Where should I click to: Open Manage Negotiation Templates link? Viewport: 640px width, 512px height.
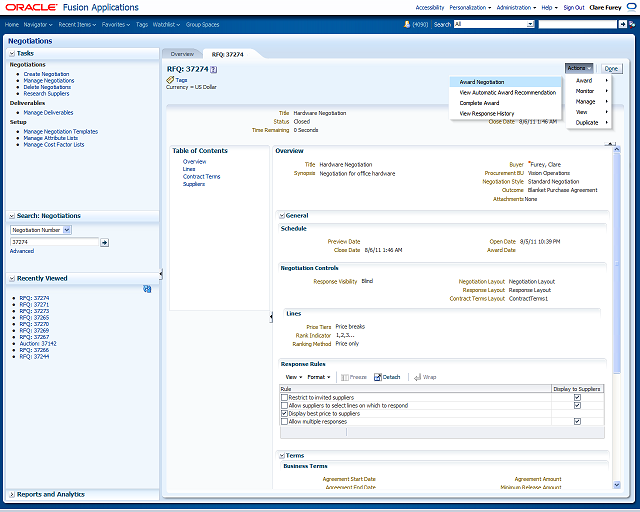pos(60,132)
